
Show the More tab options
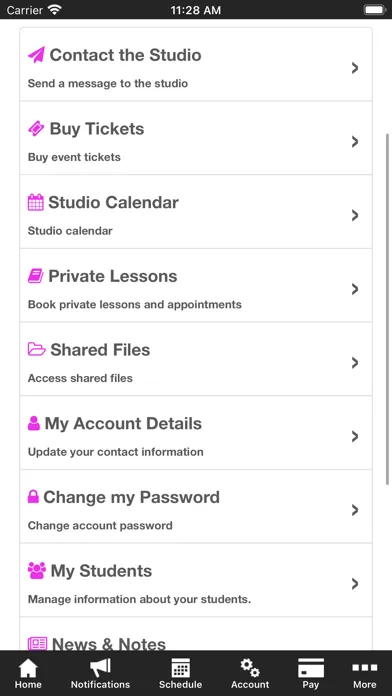pyautogui.click(x=364, y=674)
